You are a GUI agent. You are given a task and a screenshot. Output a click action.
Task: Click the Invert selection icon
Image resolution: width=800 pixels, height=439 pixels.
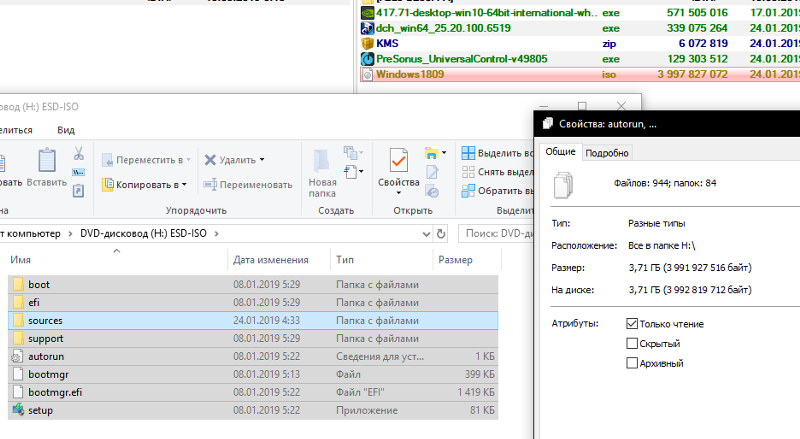coord(468,191)
